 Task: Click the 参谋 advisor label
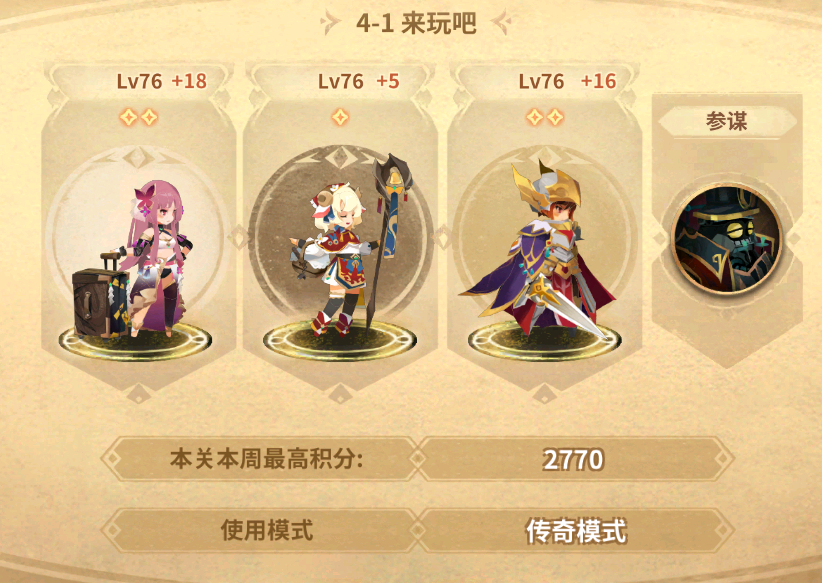727,121
